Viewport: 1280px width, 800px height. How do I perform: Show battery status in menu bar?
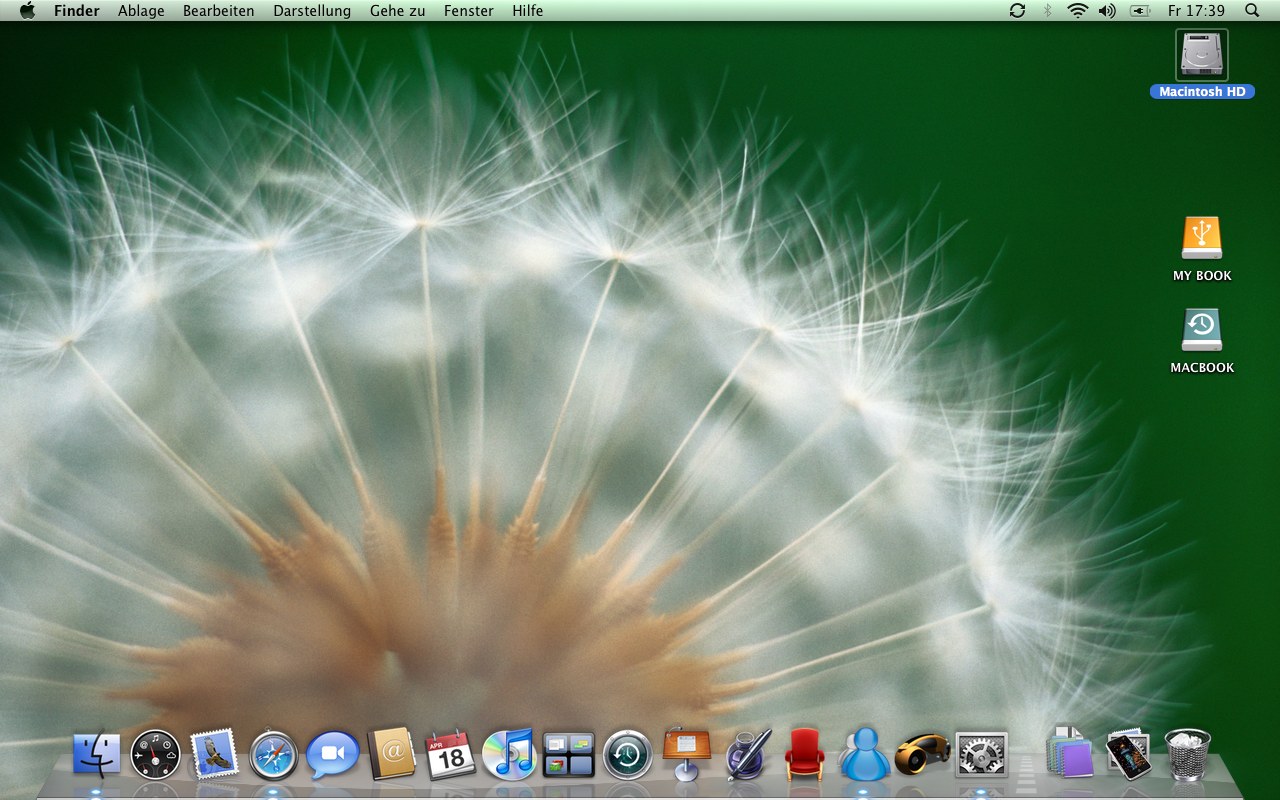1140,11
